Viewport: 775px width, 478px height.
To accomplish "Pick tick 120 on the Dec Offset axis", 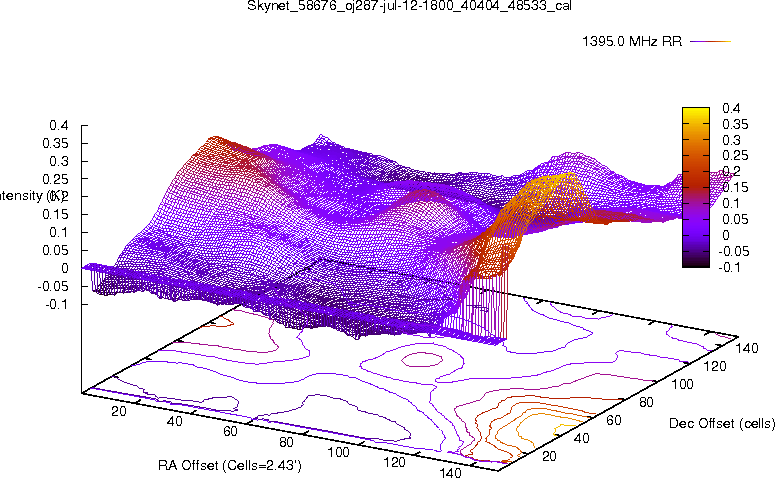I will point(714,366).
